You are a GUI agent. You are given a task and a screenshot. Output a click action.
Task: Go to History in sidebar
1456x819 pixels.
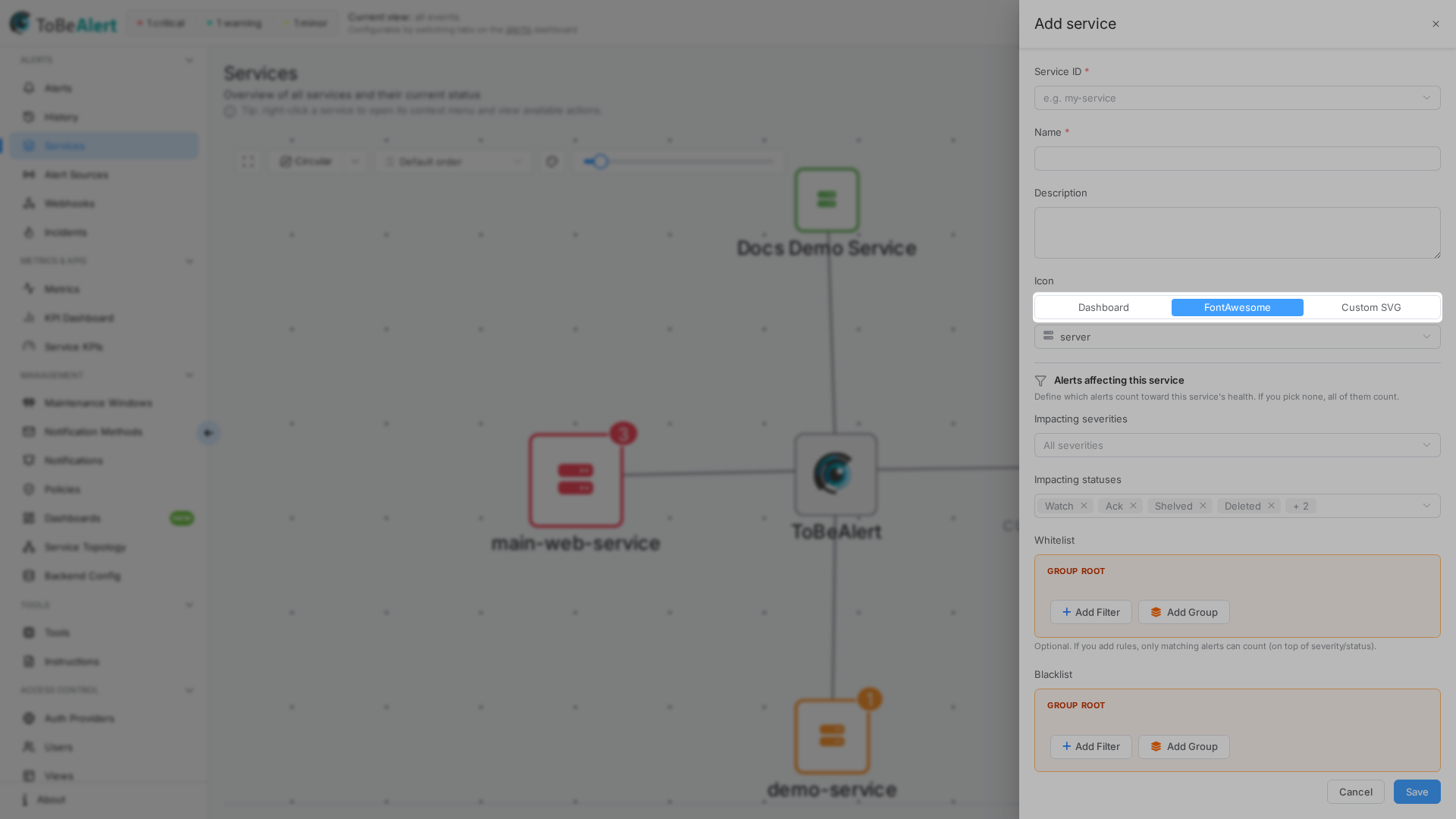tap(104, 117)
